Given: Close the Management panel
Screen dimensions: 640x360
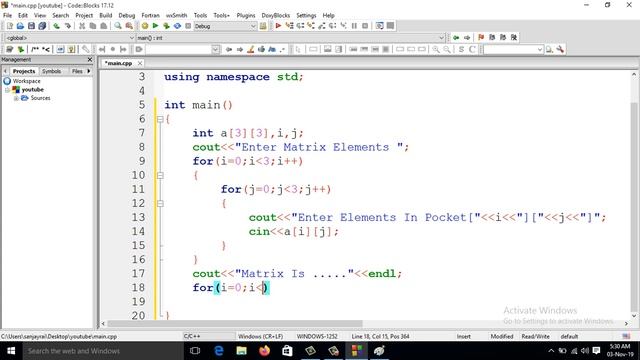Looking at the screenshot, I should point(90,60).
